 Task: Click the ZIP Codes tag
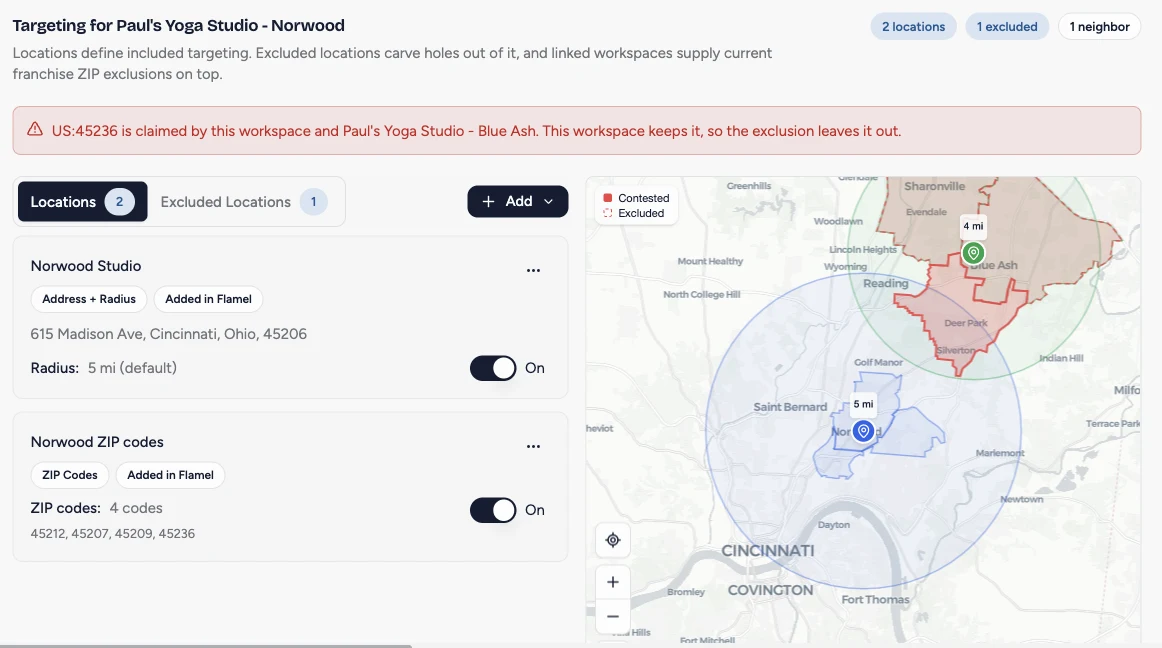[x=70, y=475]
